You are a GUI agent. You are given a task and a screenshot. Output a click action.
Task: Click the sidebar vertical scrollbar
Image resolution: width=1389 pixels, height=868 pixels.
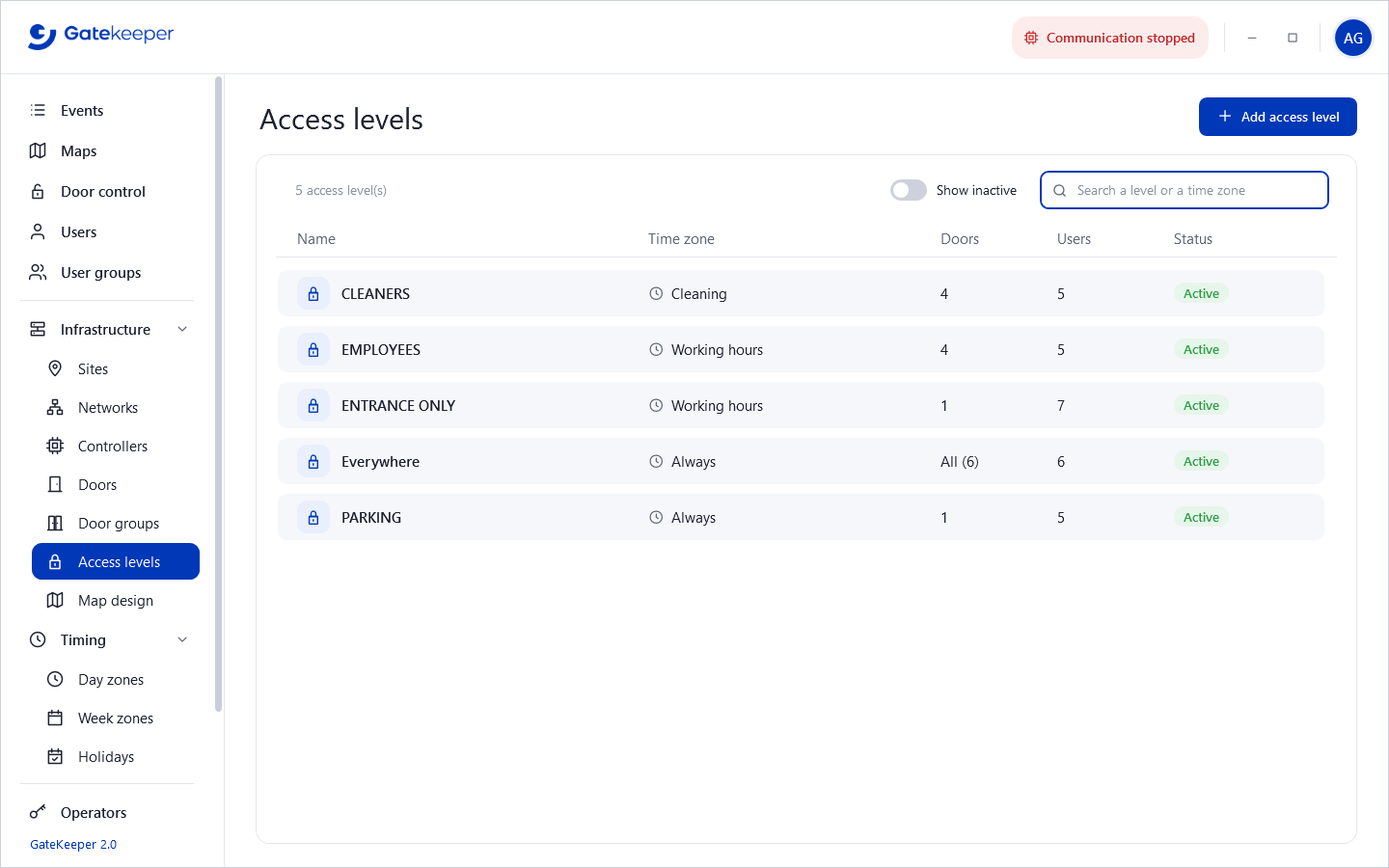219,393
